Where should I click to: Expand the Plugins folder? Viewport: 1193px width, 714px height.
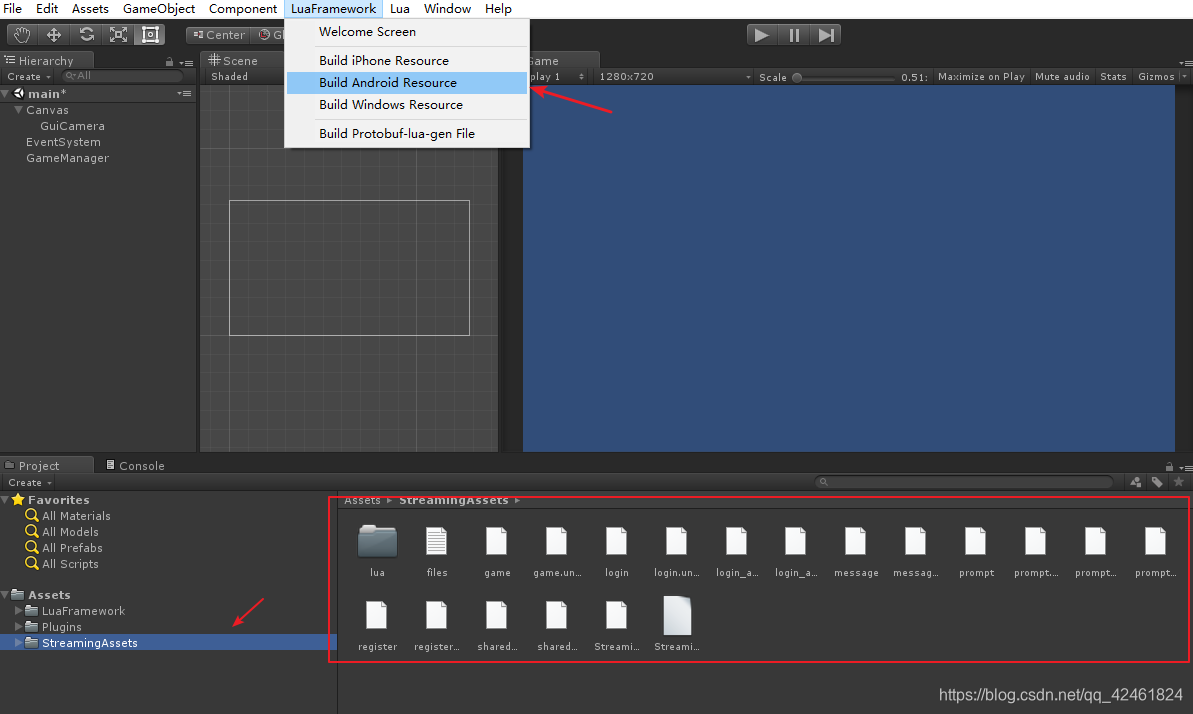[x=18, y=626]
